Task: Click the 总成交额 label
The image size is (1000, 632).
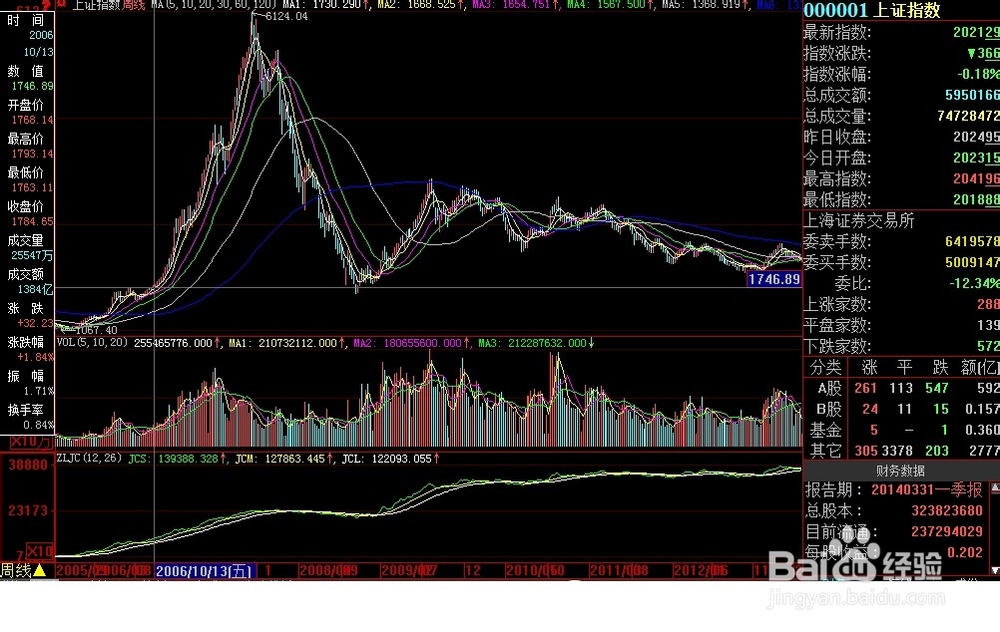Action: tap(837, 95)
